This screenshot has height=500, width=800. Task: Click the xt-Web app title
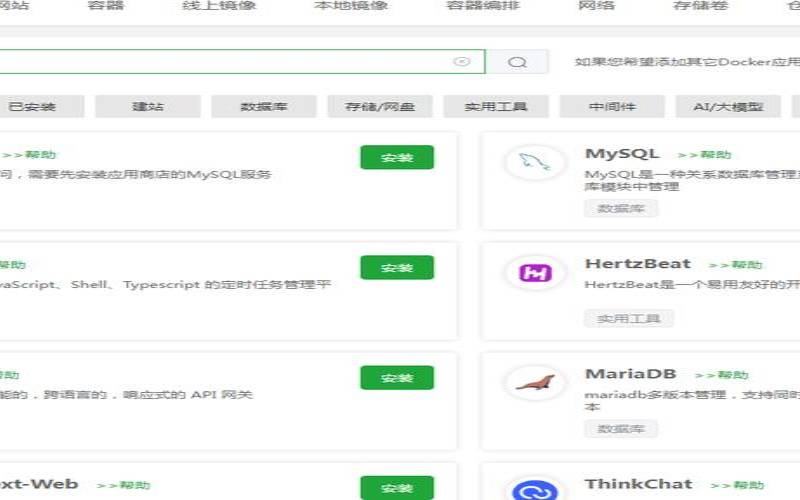[39, 484]
